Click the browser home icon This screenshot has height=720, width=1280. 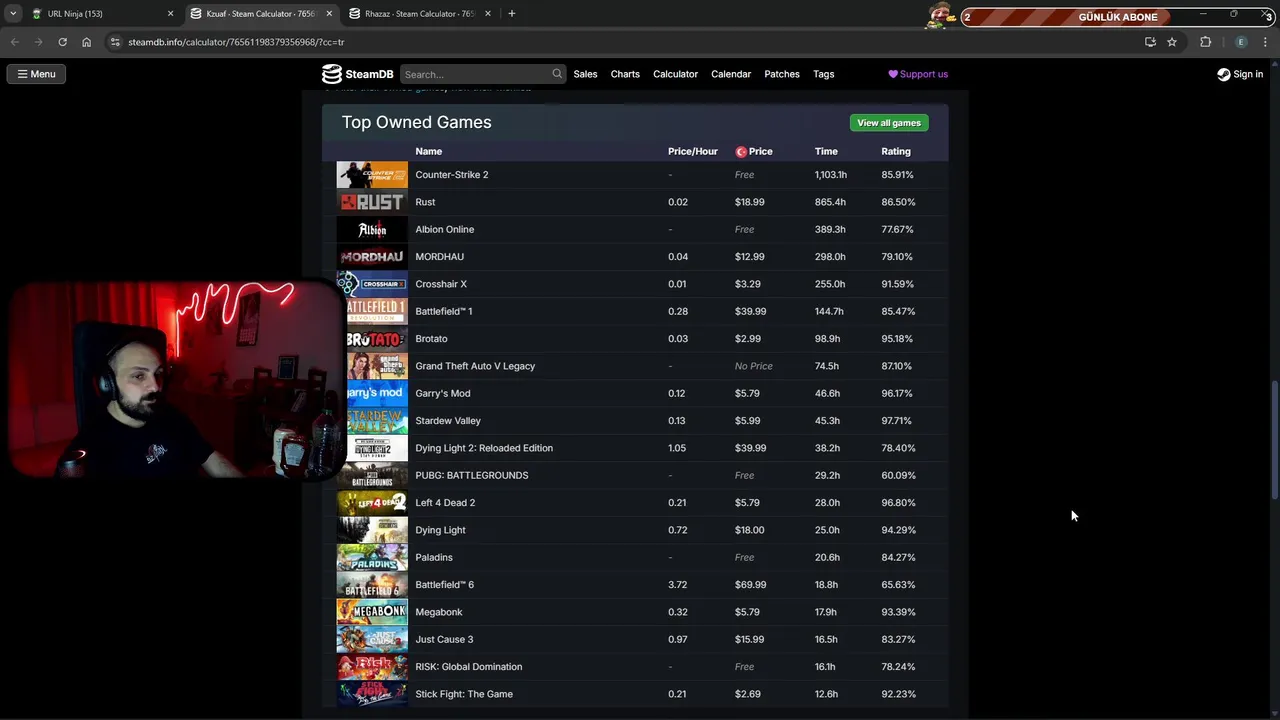click(x=86, y=42)
